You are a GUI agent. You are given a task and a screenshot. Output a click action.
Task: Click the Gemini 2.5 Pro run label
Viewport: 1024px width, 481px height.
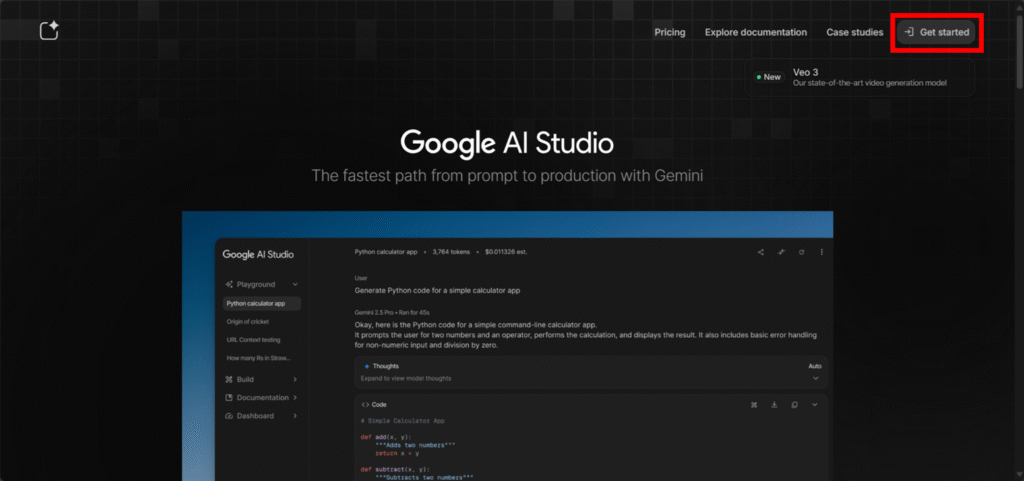392,313
